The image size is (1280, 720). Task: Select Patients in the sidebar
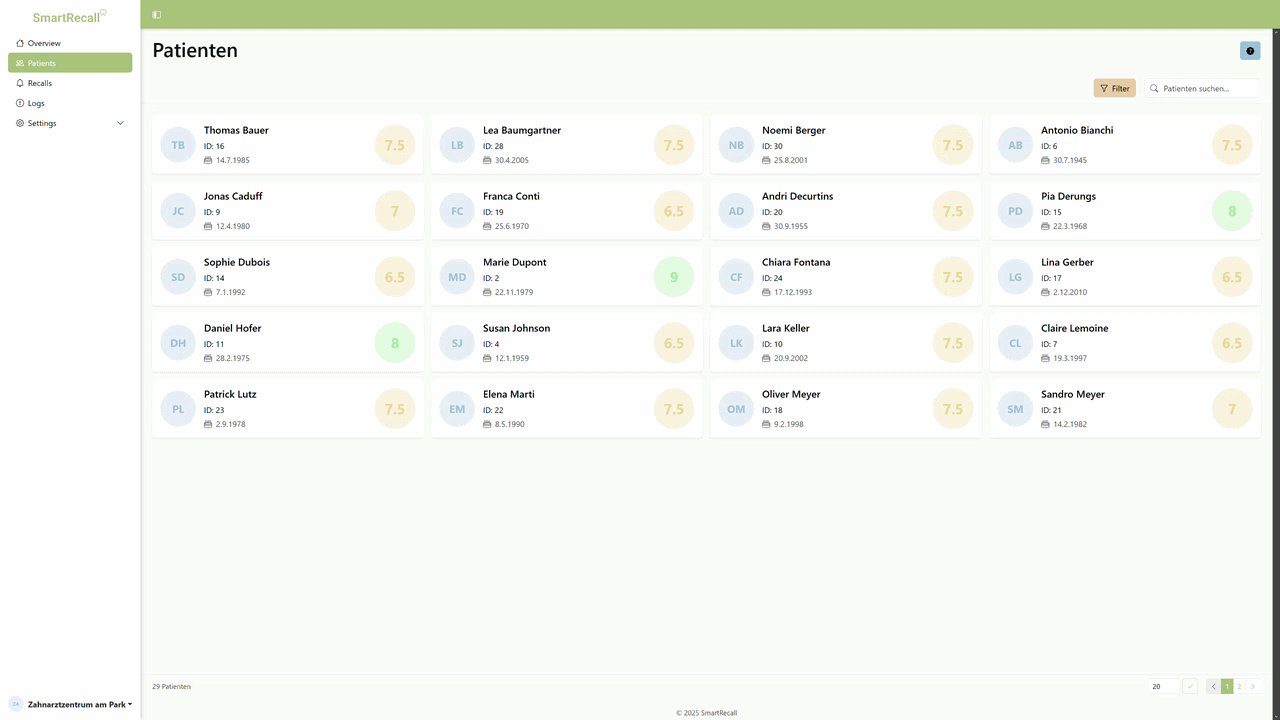point(70,63)
